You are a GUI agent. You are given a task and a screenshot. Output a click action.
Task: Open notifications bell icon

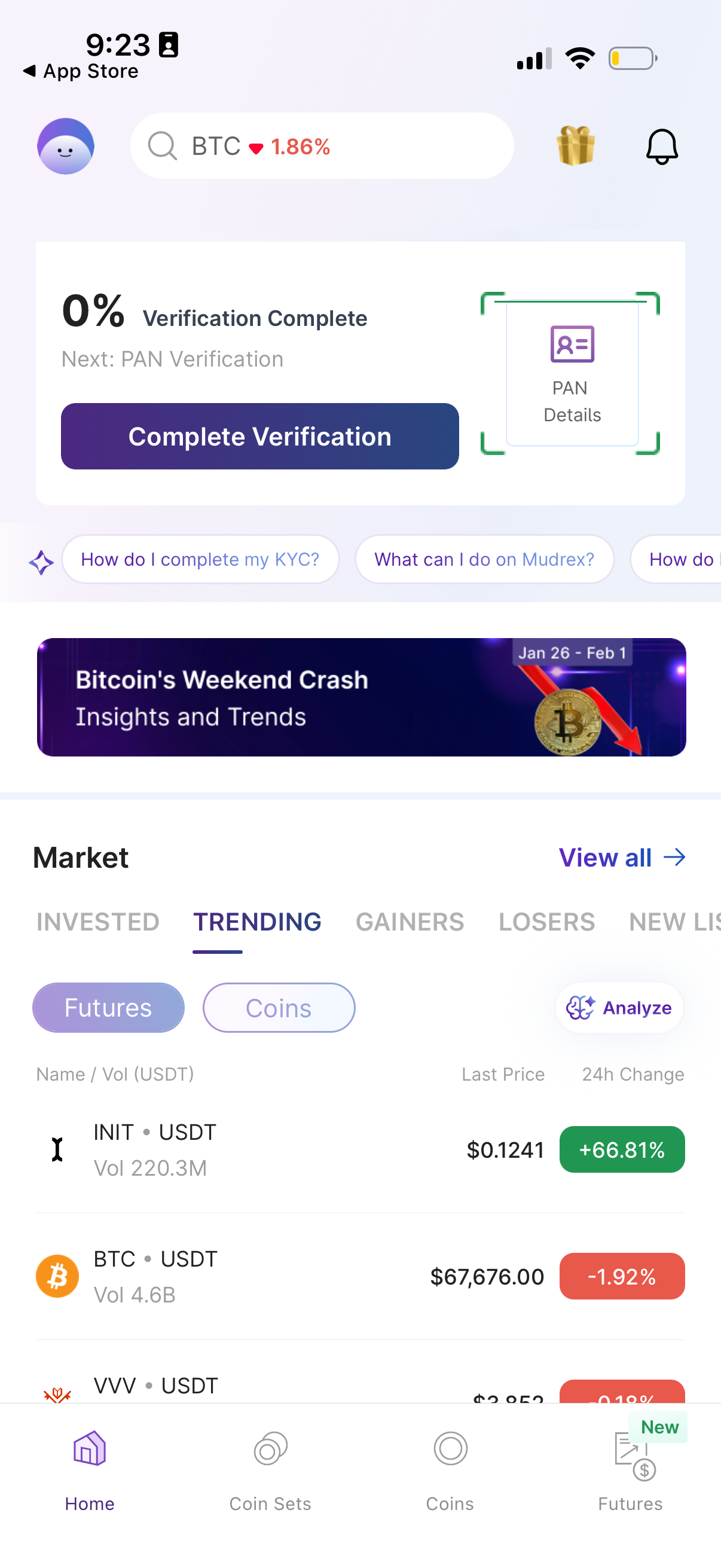click(x=661, y=146)
